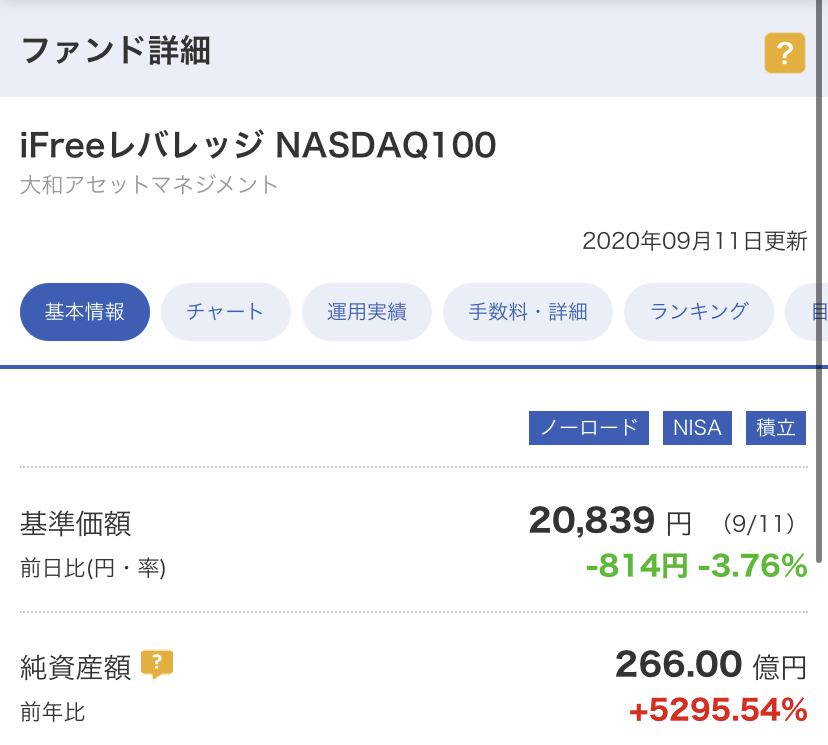Click the +5295.54% year-over-year figure
The image size is (828, 745).
[718, 710]
